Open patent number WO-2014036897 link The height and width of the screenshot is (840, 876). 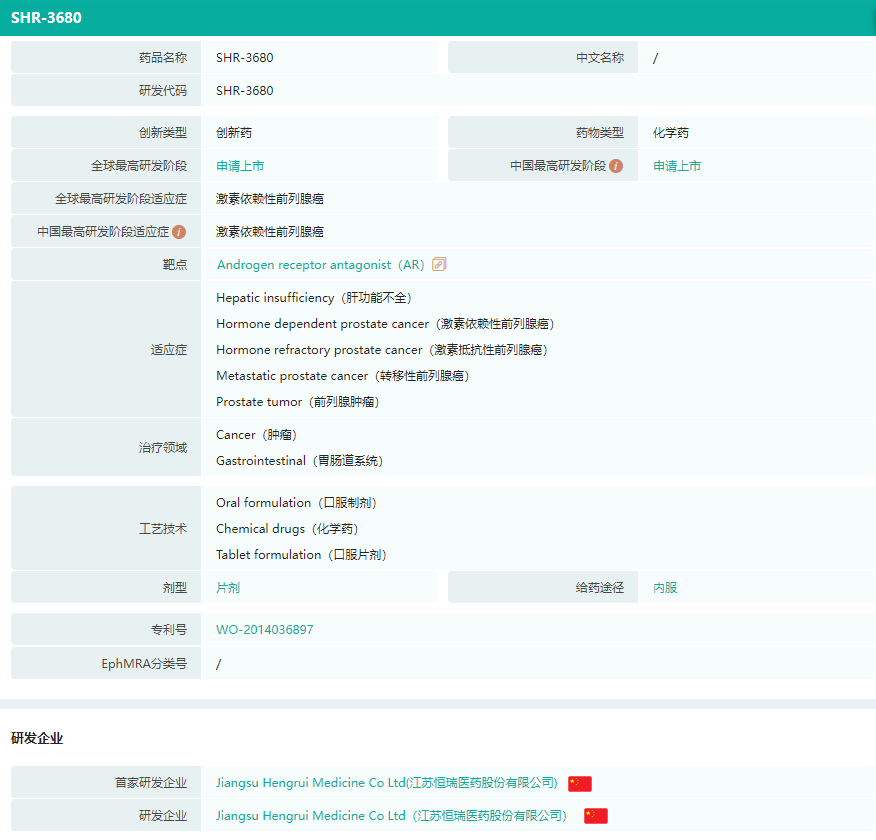tap(264, 630)
